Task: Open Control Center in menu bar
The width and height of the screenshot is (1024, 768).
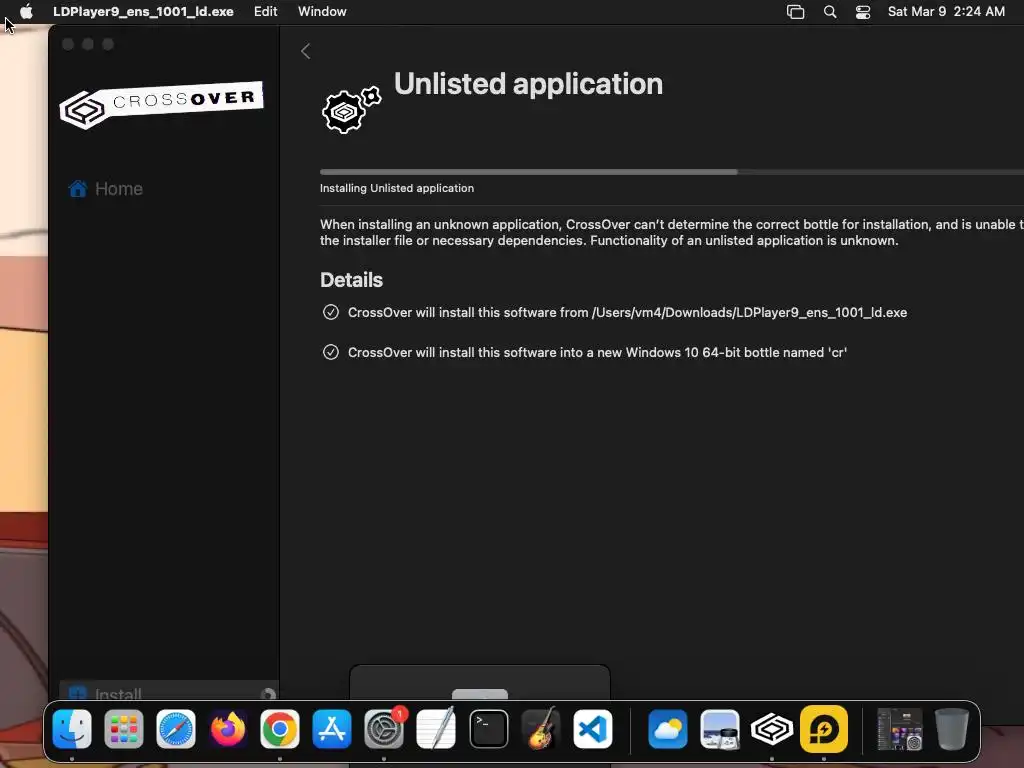Action: pos(863,12)
